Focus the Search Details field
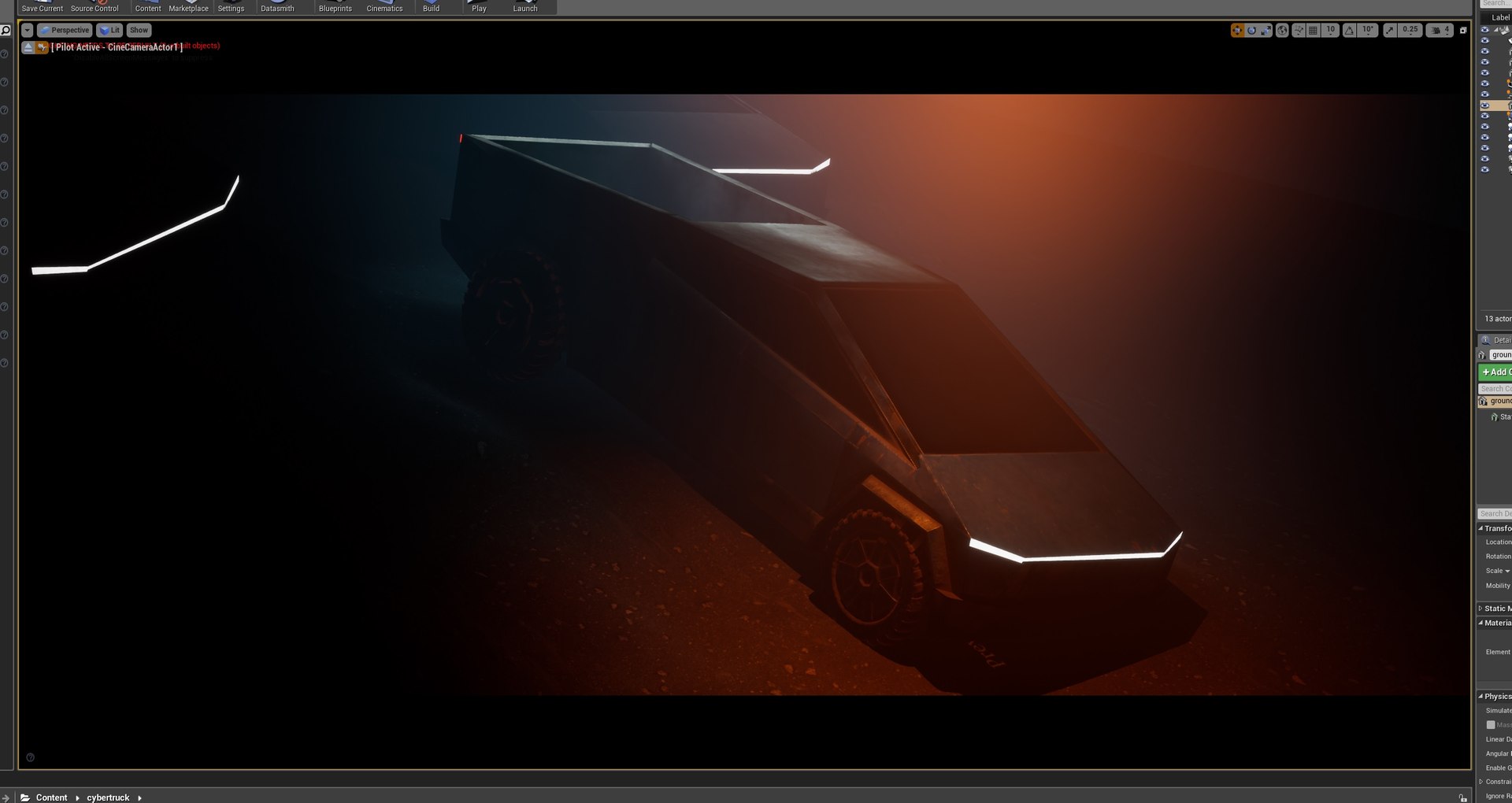This screenshot has height=803, width=1512. point(1495,514)
